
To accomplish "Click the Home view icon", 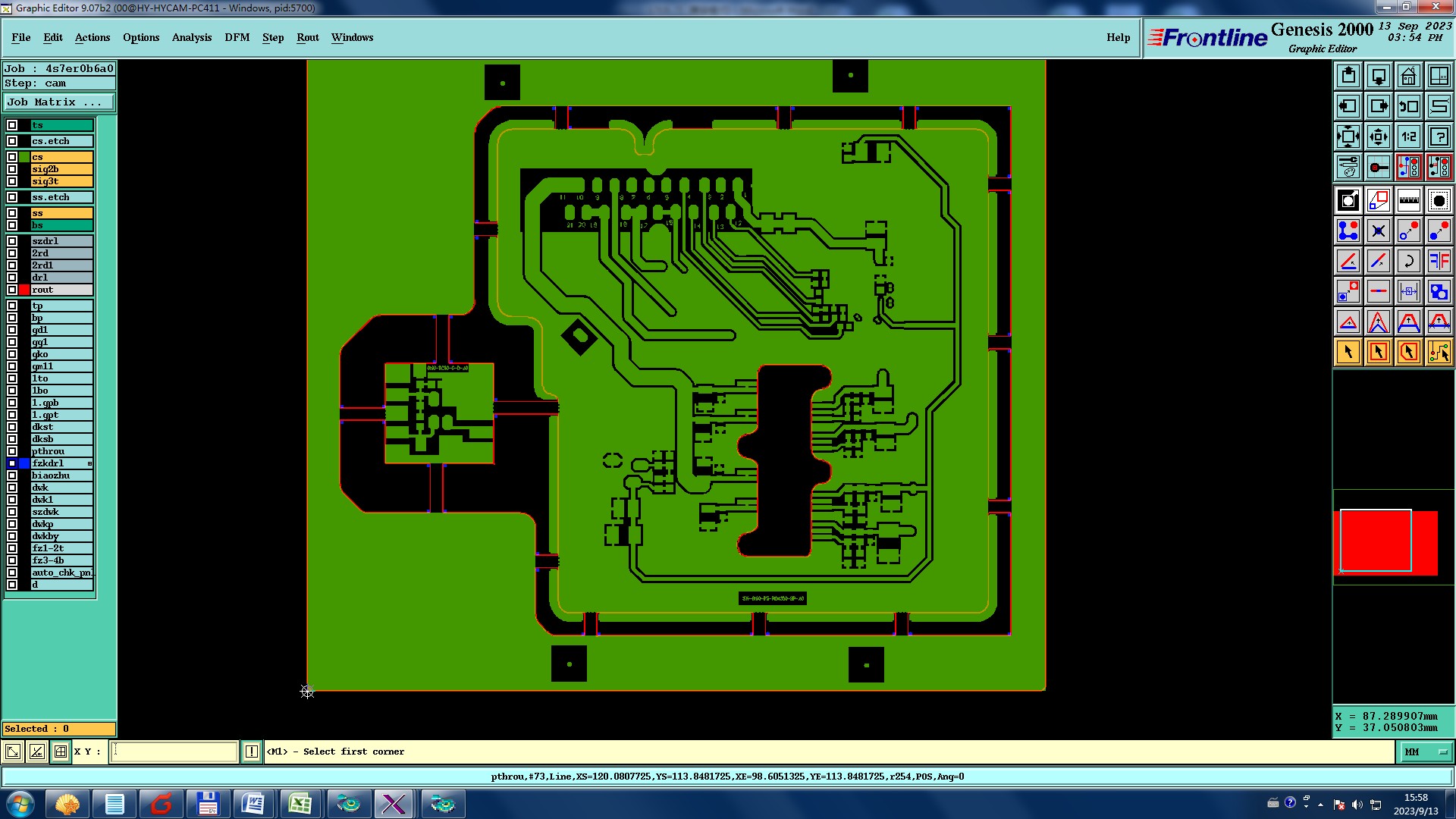I will pos(1408,76).
